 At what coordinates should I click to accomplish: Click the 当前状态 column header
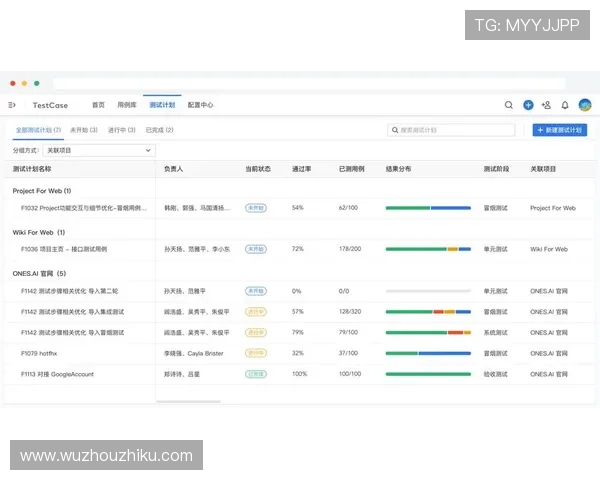pos(258,169)
